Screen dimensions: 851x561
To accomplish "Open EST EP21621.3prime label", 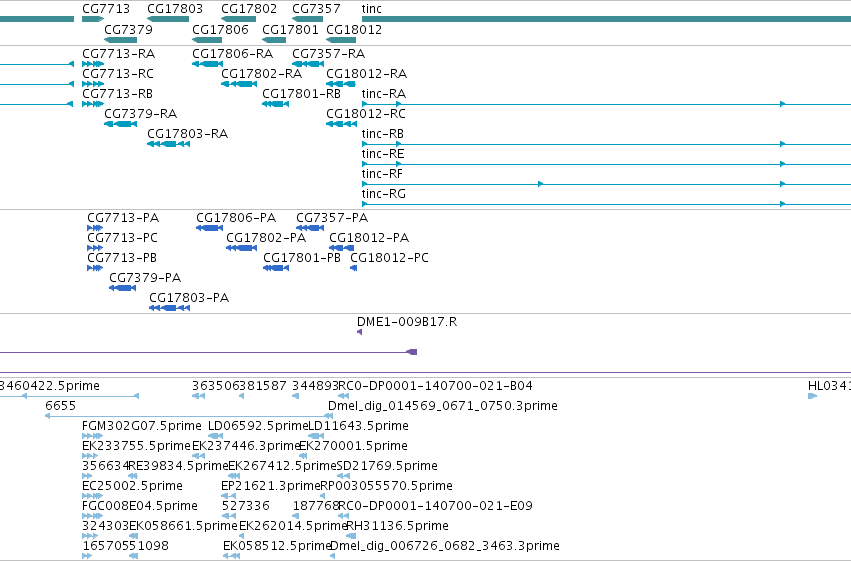I will point(271,486).
